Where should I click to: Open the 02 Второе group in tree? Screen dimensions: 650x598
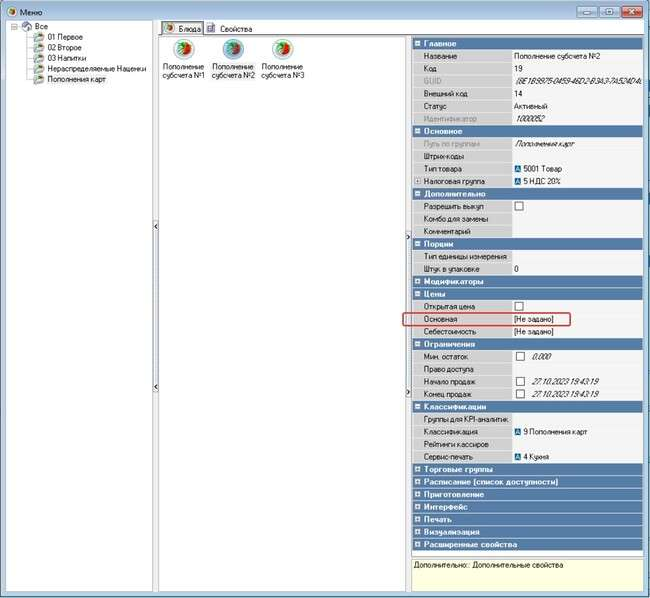click(x=65, y=47)
